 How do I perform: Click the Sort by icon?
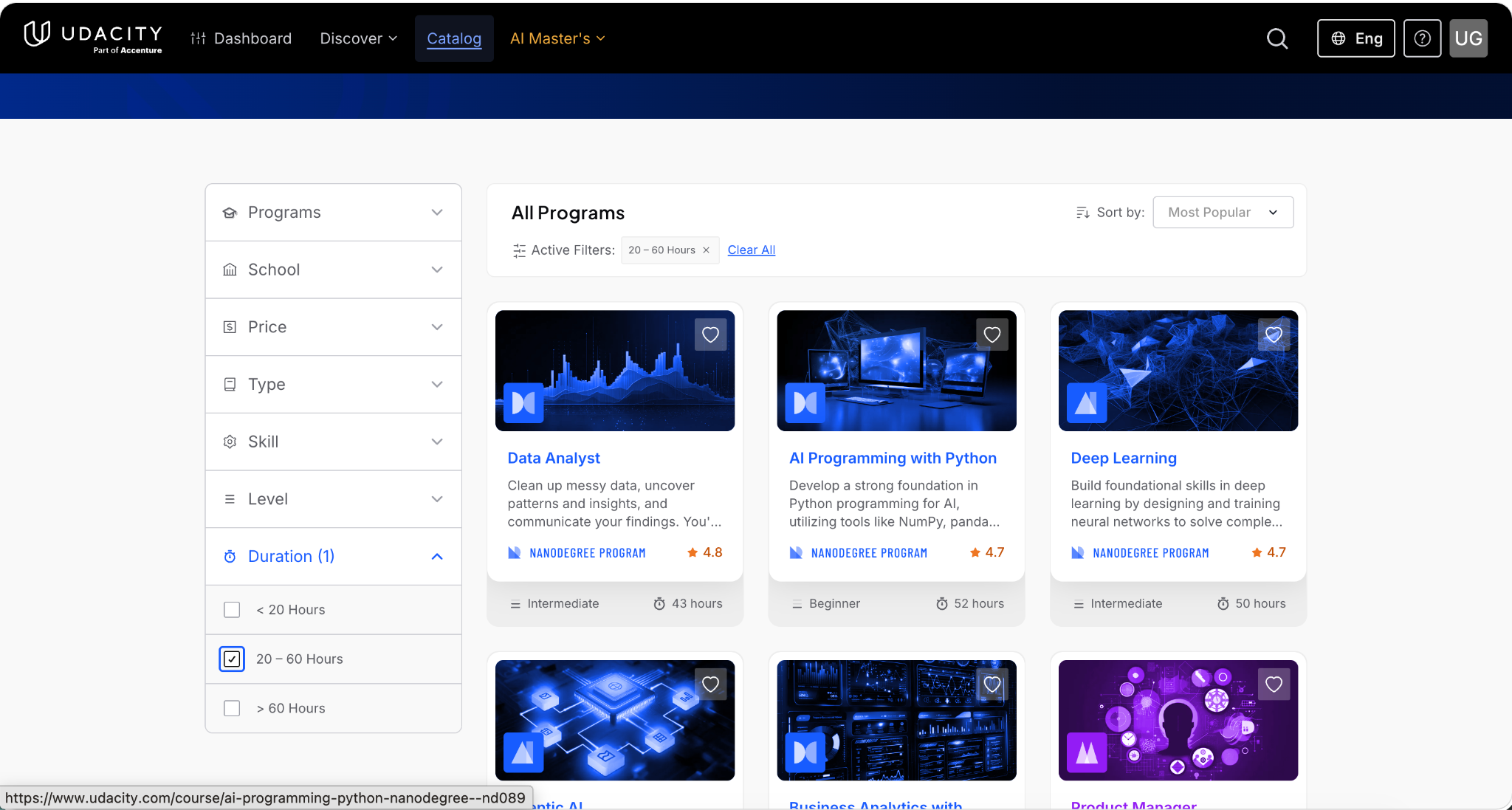pos(1083,213)
